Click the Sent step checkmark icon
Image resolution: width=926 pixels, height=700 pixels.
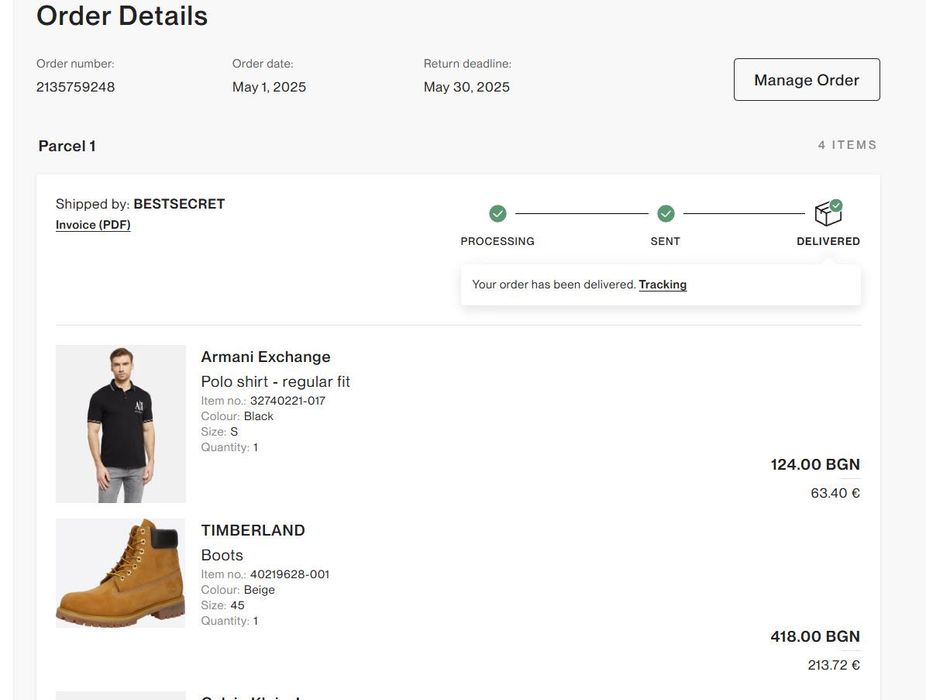click(666, 213)
